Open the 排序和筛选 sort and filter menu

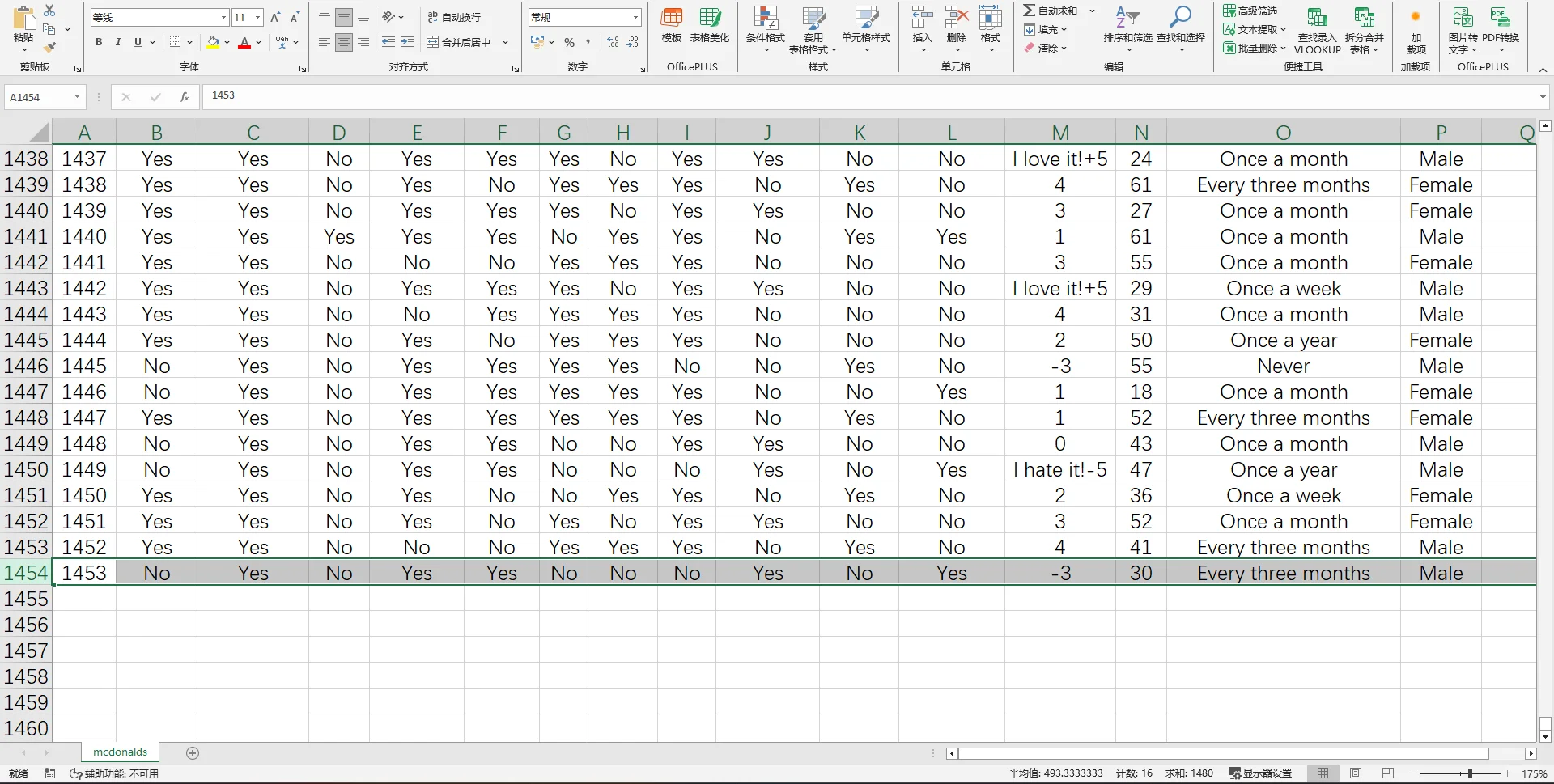(x=1127, y=31)
